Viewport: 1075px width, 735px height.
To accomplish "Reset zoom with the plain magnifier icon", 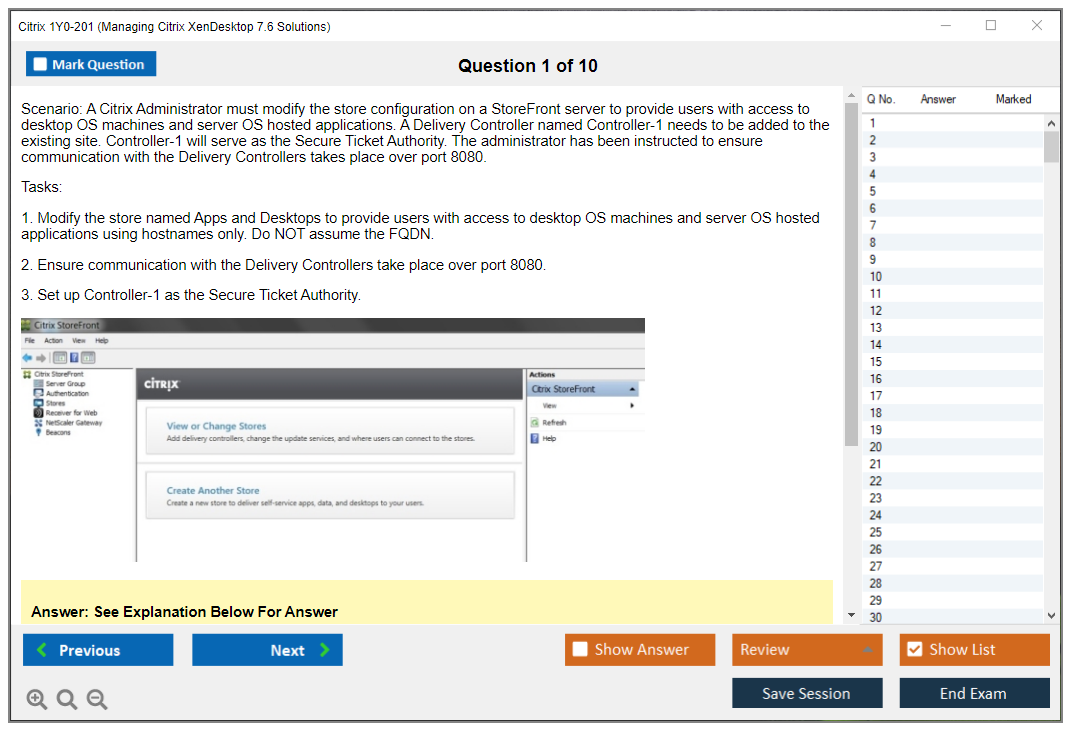I will pos(67,700).
